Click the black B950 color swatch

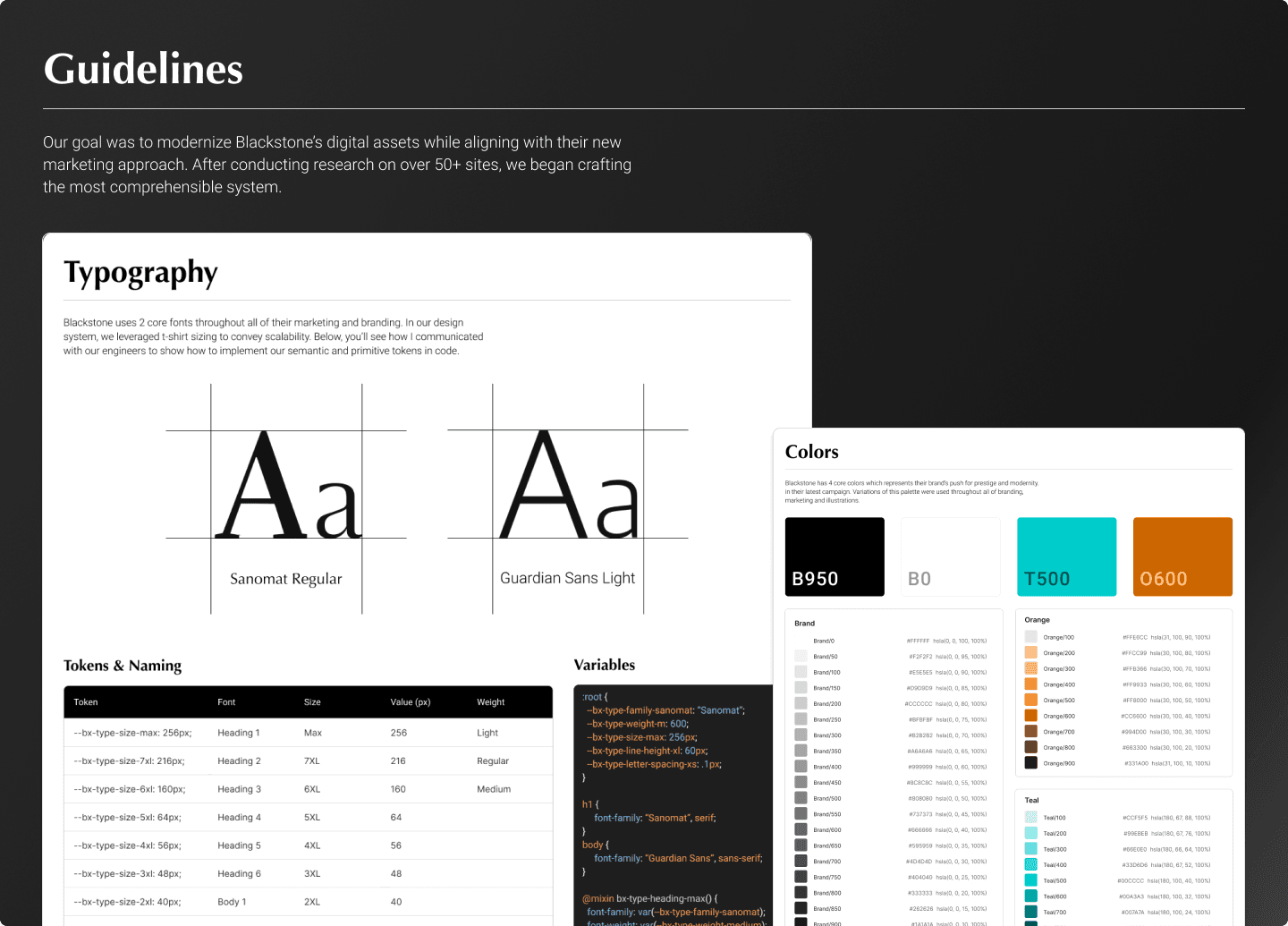pyautogui.click(x=835, y=556)
